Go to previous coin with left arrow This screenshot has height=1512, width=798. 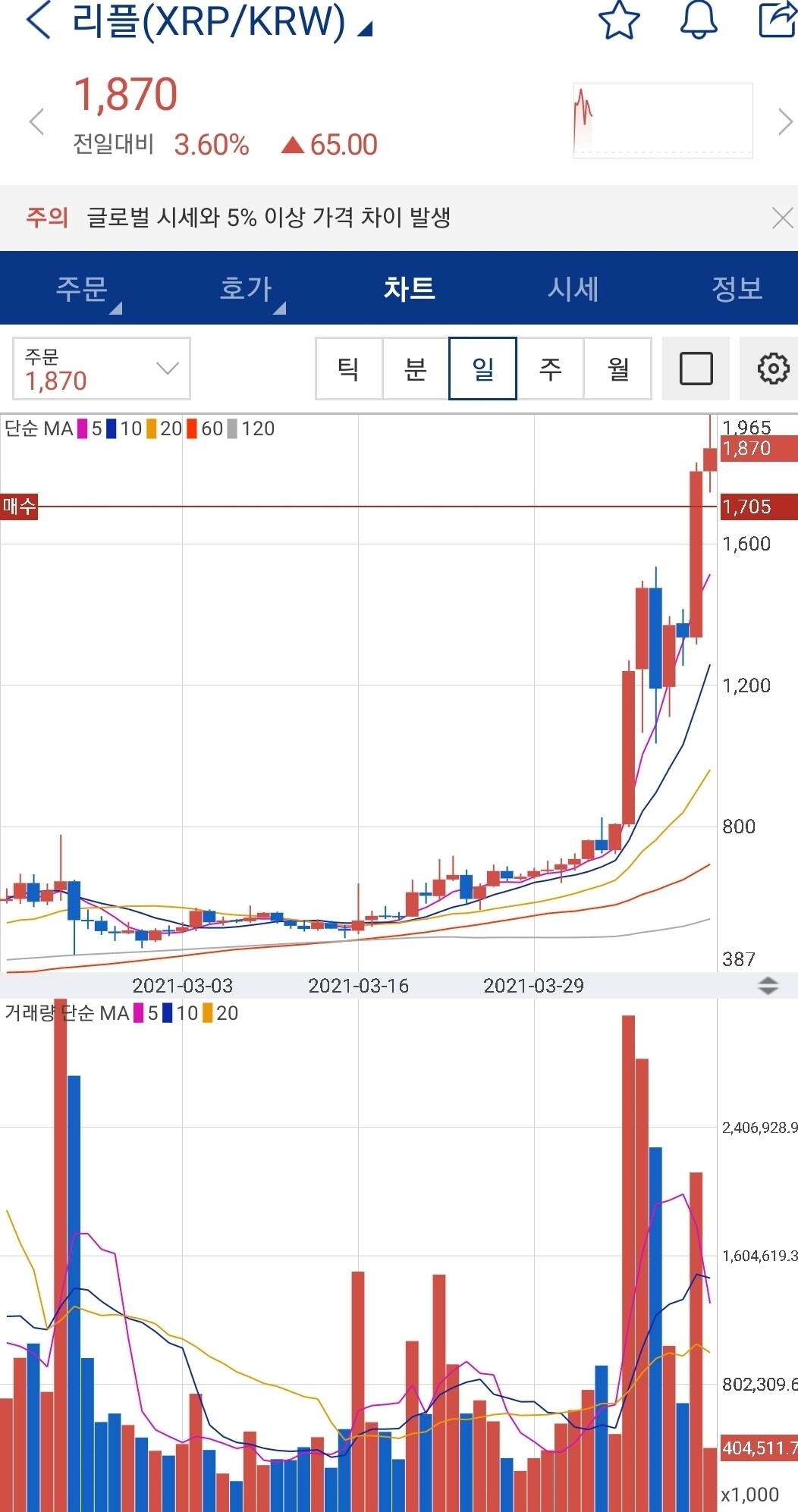coord(36,122)
